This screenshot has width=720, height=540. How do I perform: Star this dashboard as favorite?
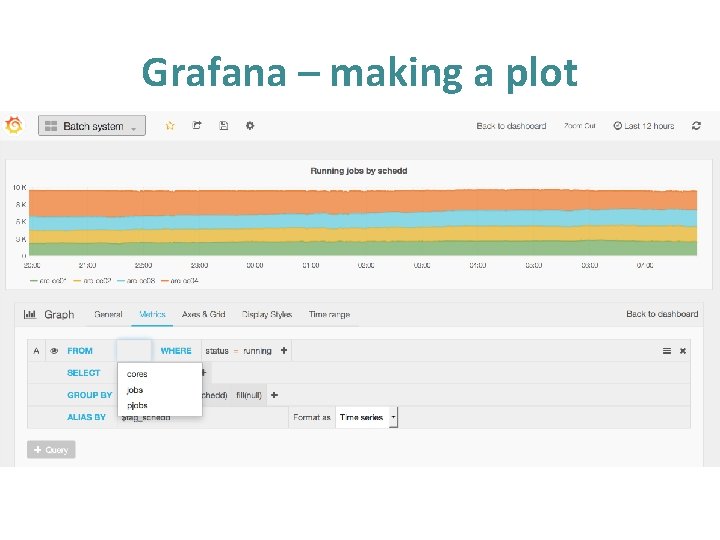[x=170, y=125]
